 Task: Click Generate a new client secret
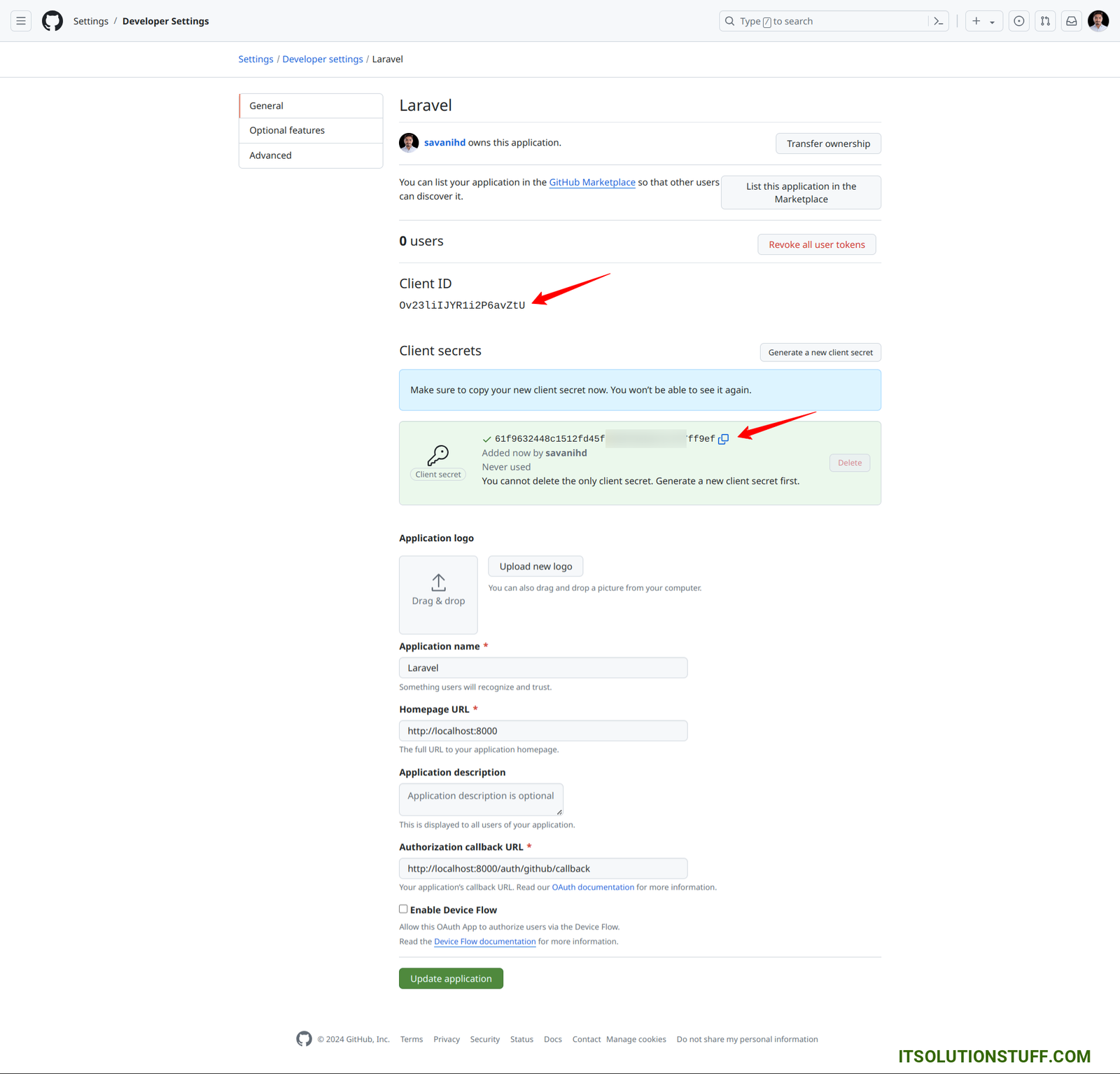pyautogui.click(x=820, y=352)
